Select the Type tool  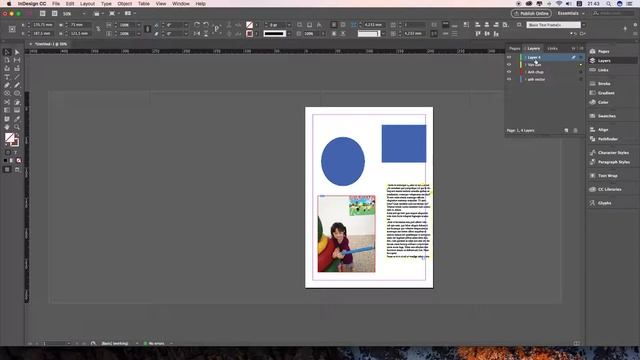tap(7, 77)
